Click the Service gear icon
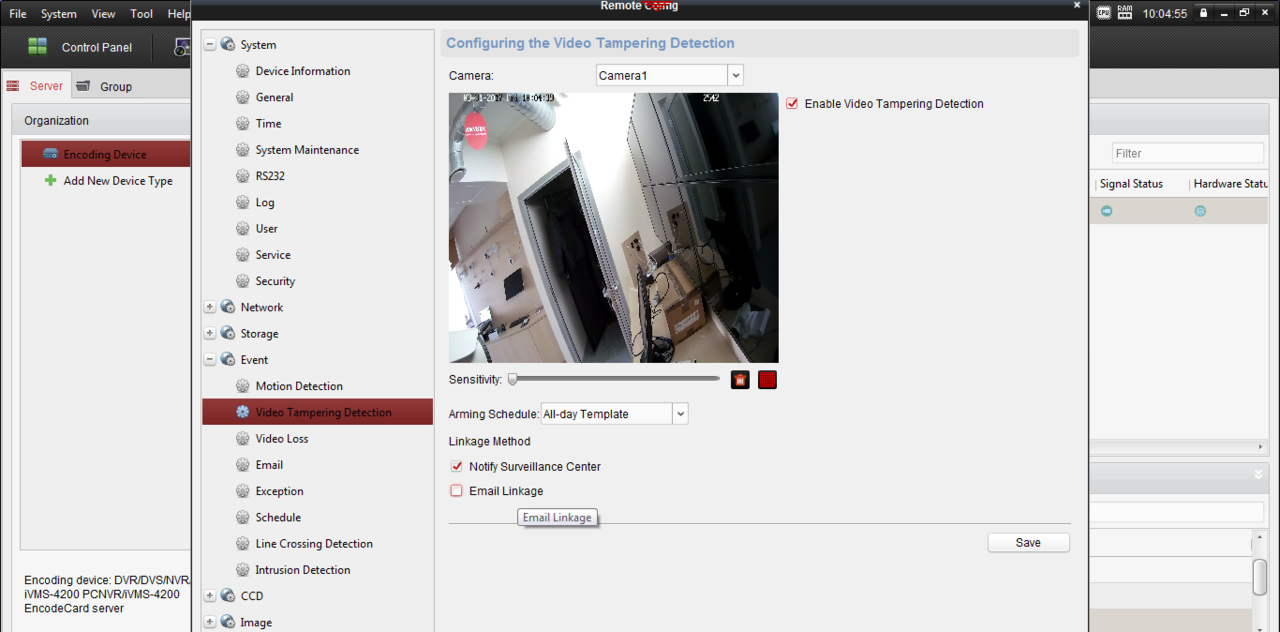1280x632 pixels. [242, 255]
